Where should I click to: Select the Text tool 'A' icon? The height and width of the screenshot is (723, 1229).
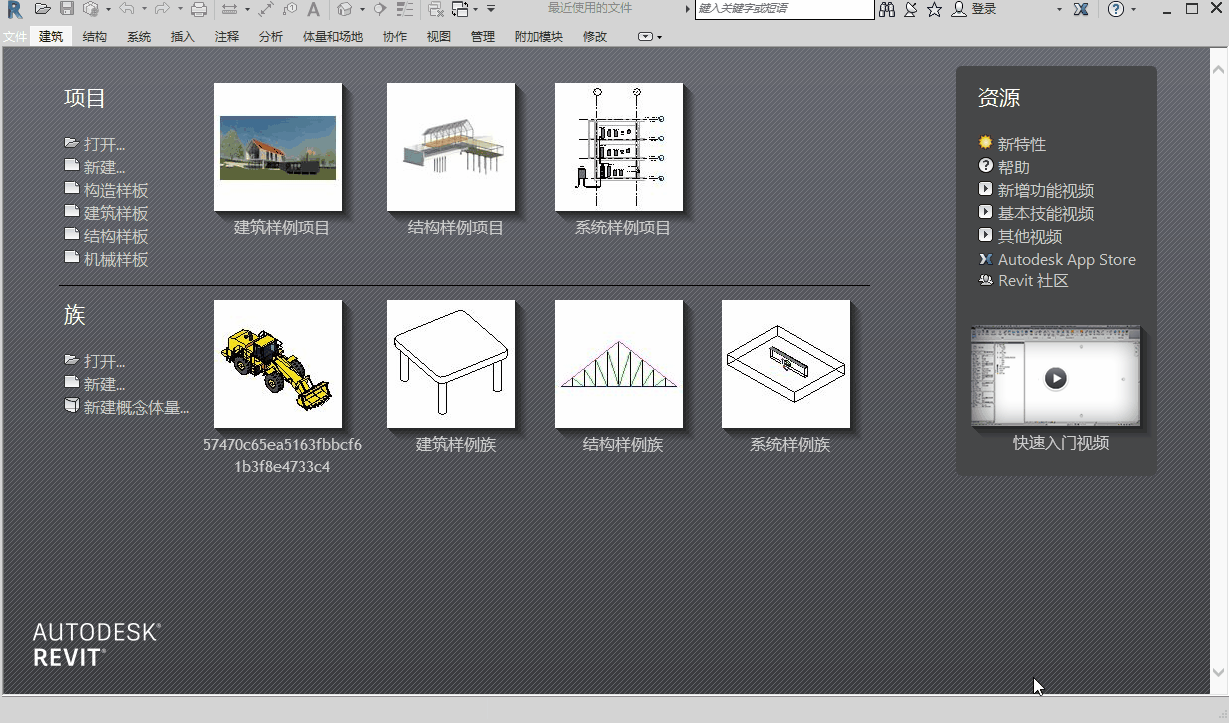313,9
